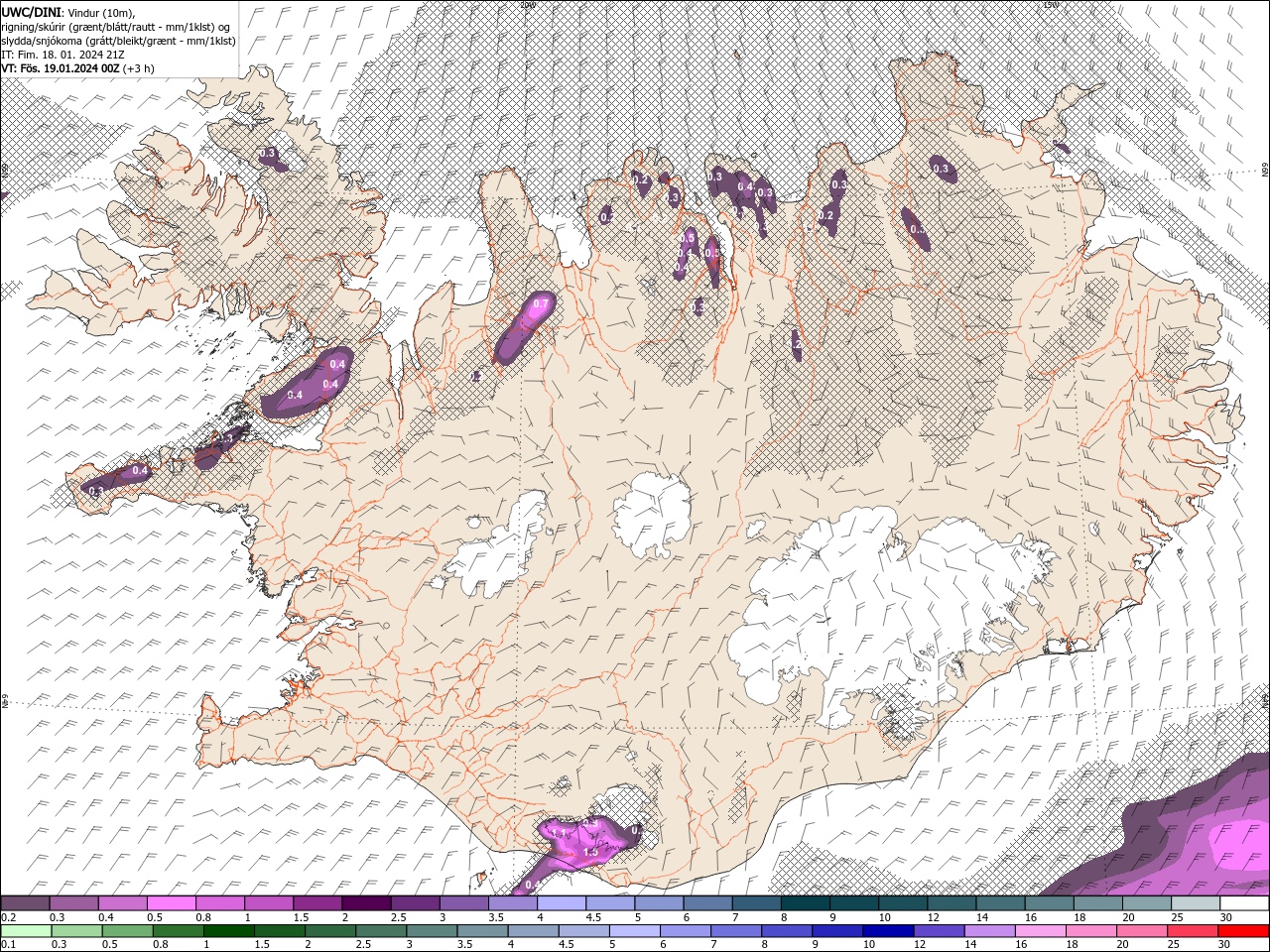This screenshot has height=952, width=1270.
Task: Select the 'VT: Fös. 19.01.2024 00Z' valid time
Action: coord(60,68)
